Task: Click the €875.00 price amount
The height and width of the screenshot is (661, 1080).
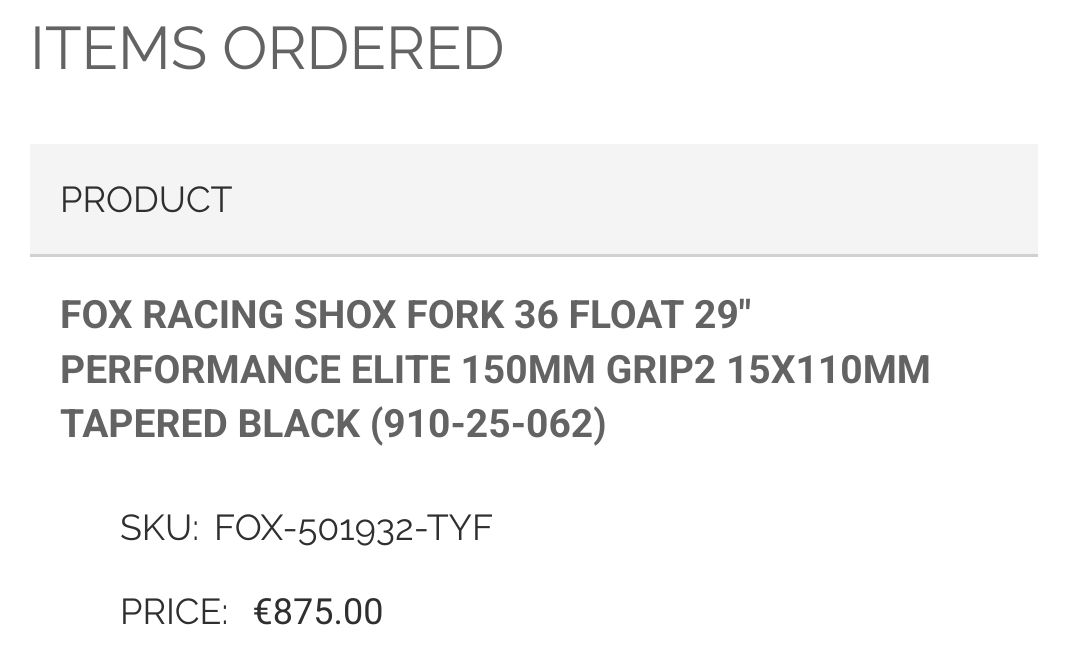Action: point(318,612)
